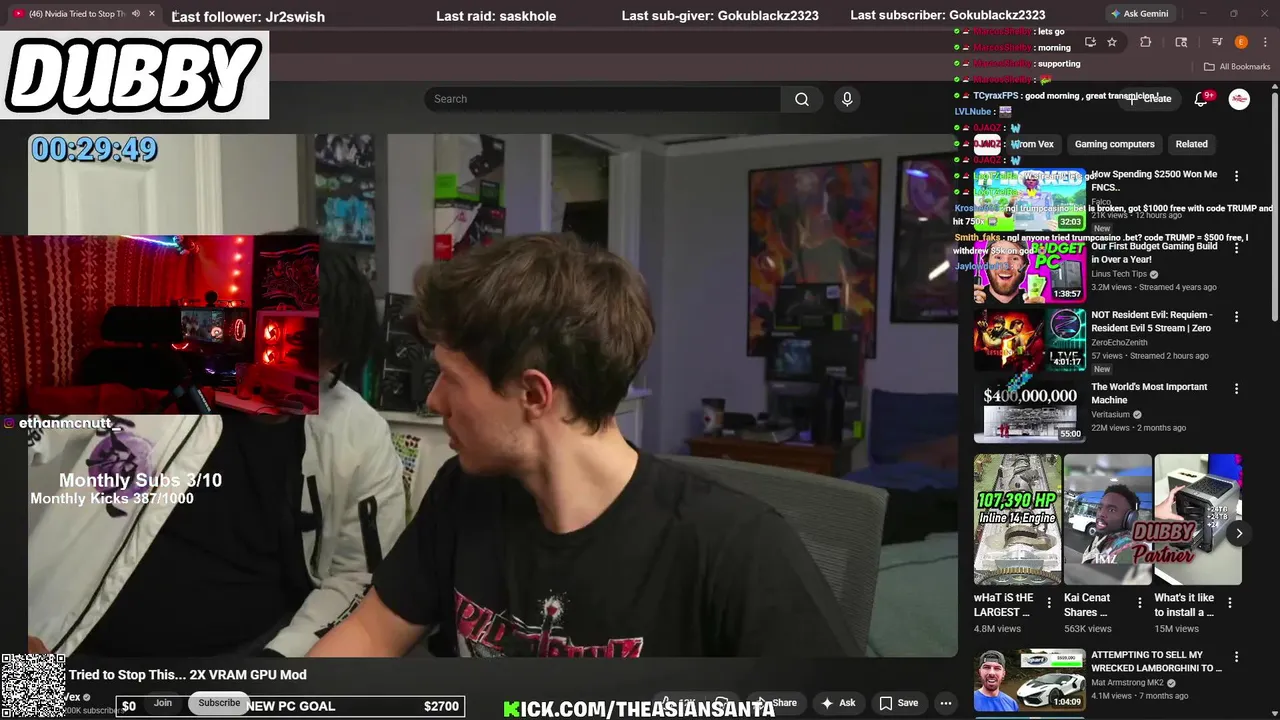Open options for NOT Resident Evil Requiem video
This screenshot has height=720, width=1280.
(1236, 317)
